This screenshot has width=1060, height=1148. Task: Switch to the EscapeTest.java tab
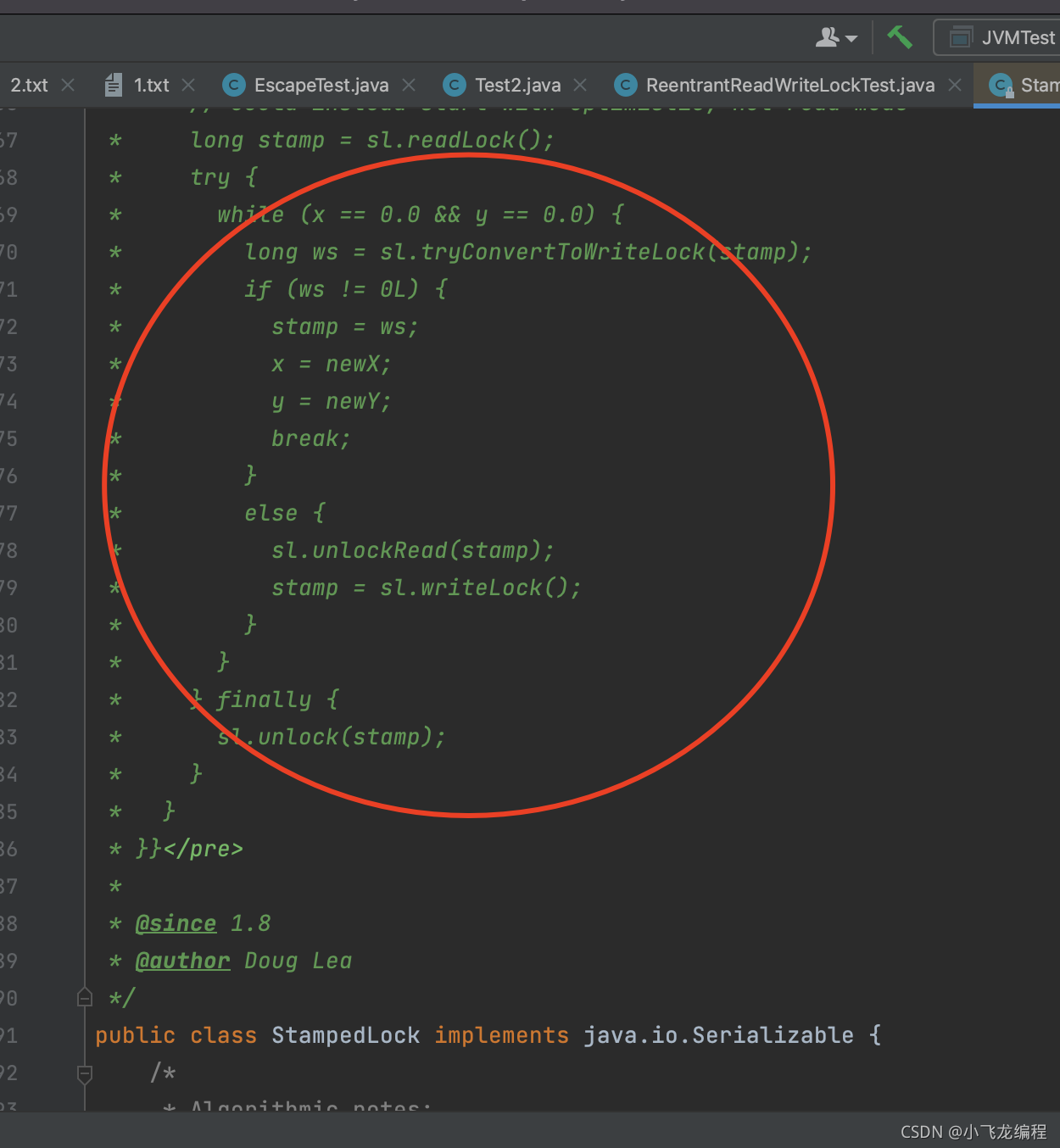pyautogui.click(x=321, y=85)
